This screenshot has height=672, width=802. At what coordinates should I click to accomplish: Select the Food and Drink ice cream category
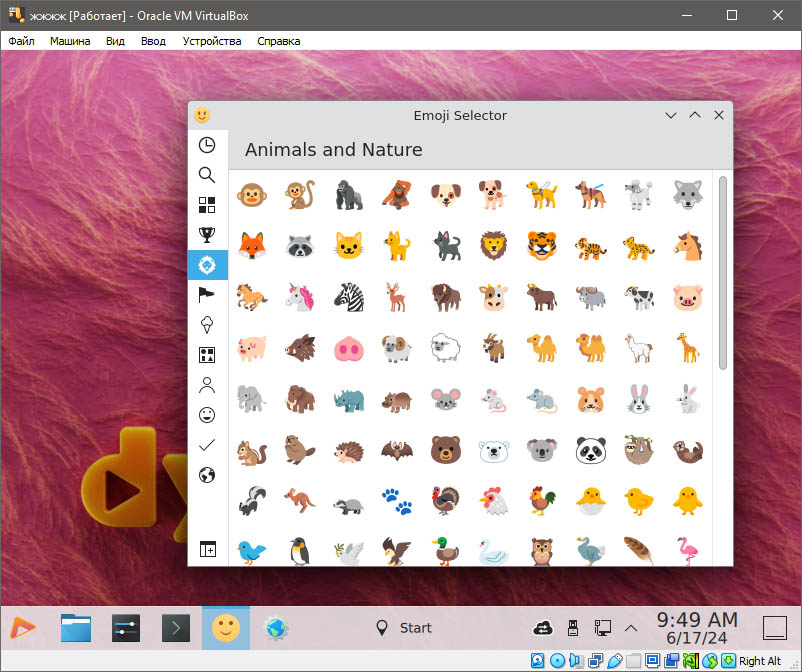click(207, 325)
